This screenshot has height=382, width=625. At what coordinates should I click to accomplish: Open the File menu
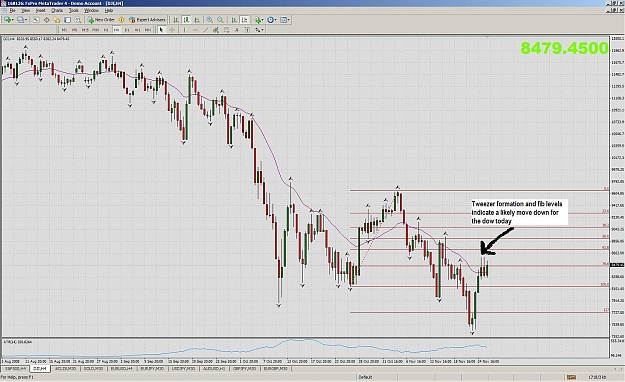point(12,10)
